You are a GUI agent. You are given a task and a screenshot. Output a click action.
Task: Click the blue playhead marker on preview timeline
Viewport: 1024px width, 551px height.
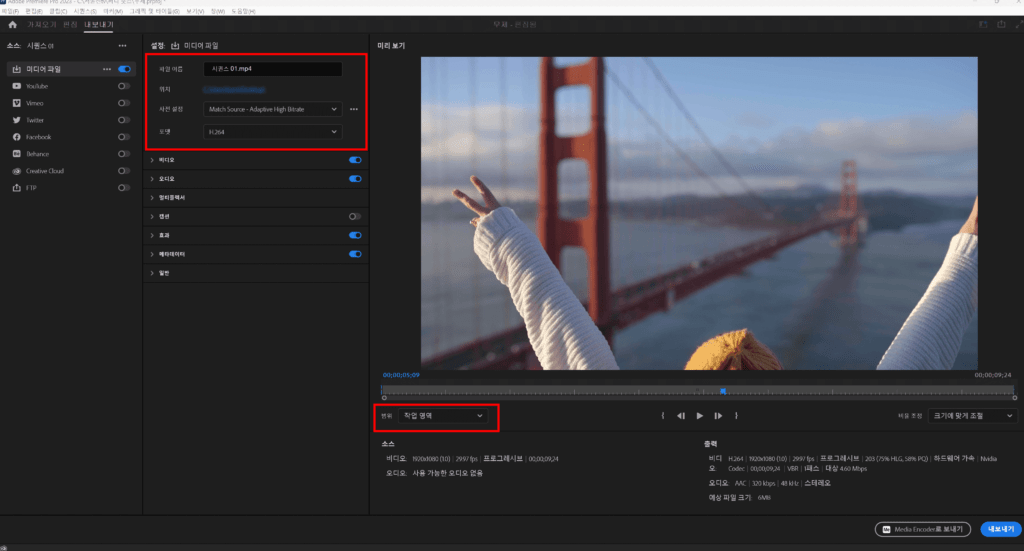point(723,391)
